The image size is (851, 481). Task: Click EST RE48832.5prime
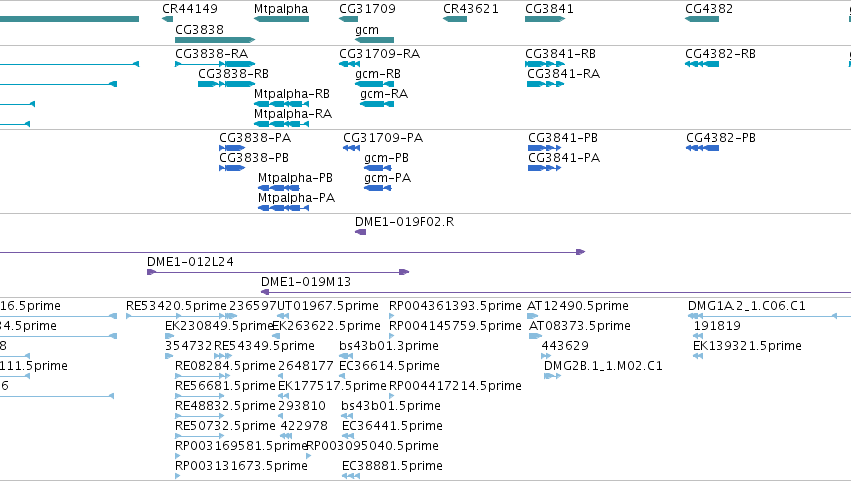(225, 407)
